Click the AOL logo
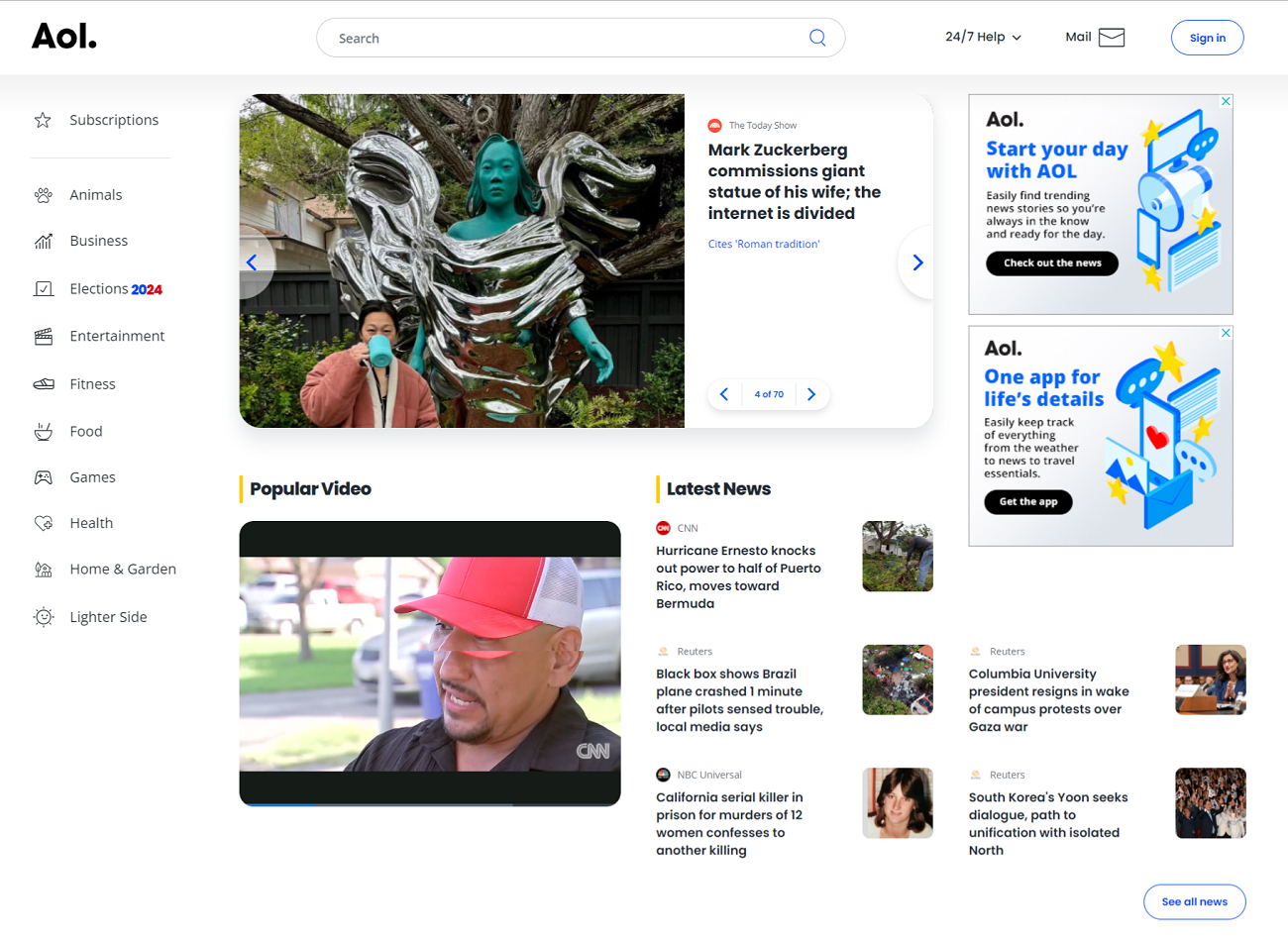1288x939 pixels. pyautogui.click(x=64, y=37)
